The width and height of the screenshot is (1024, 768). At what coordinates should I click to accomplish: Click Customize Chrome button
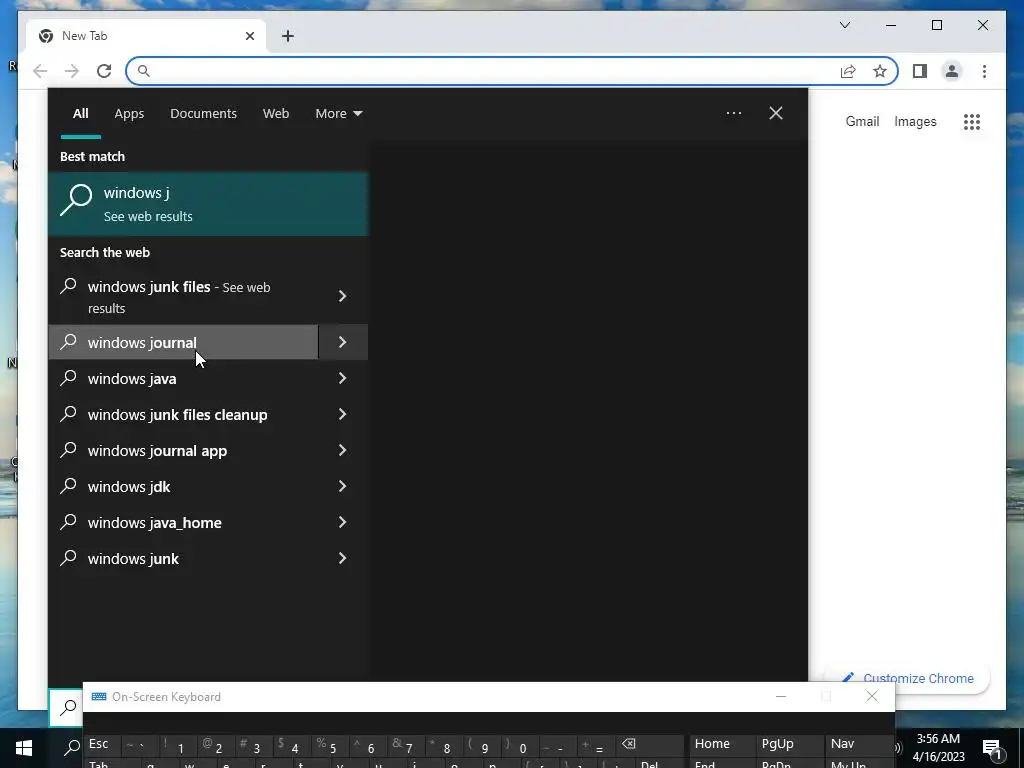[908, 679]
